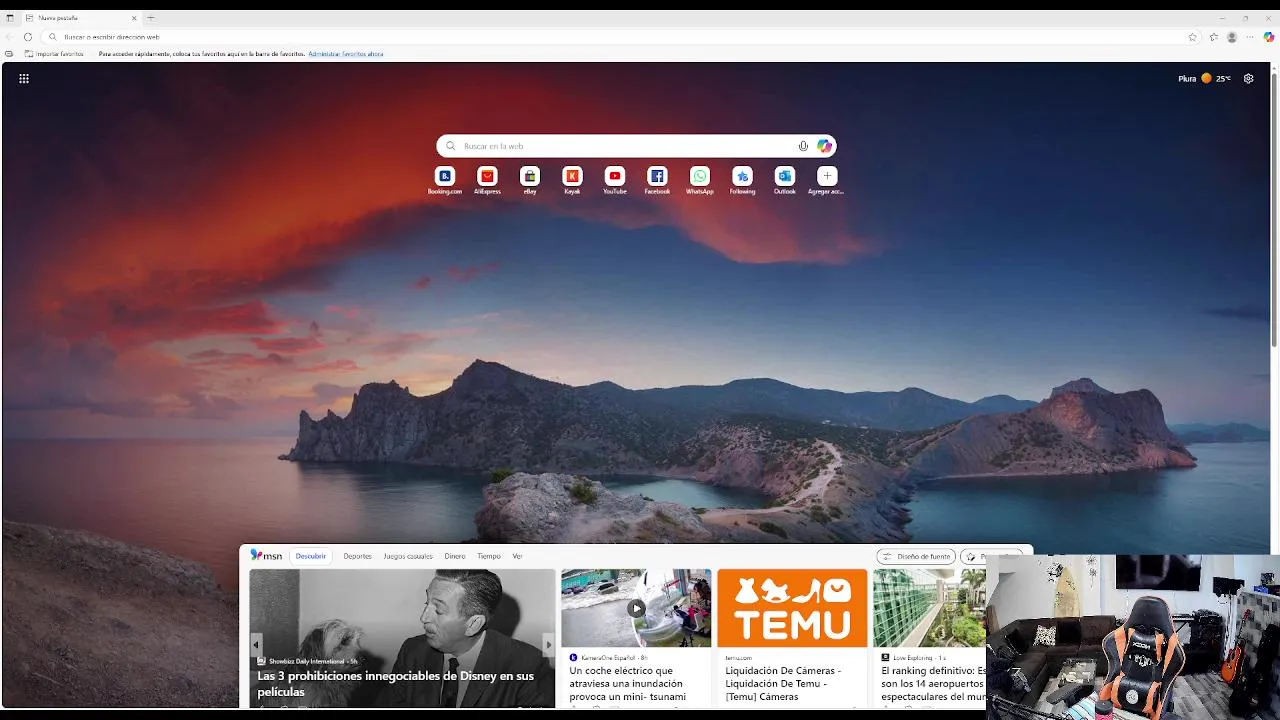The height and width of the screenshot is (720, 1280).
Task: Open the Outlook shortcut tile
Action: click(x=785, y=180)
